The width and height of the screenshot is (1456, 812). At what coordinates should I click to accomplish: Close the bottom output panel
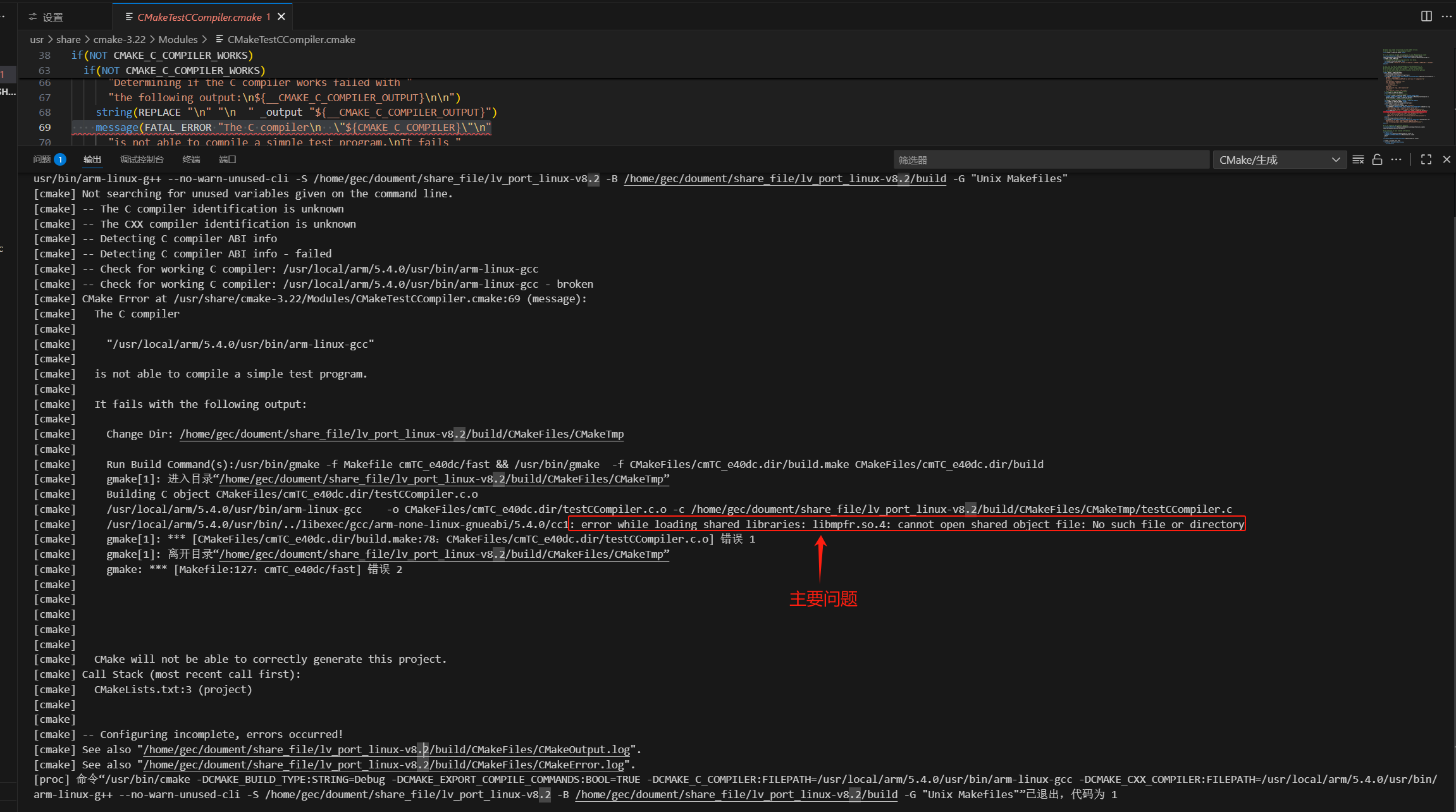(1447, 159)
